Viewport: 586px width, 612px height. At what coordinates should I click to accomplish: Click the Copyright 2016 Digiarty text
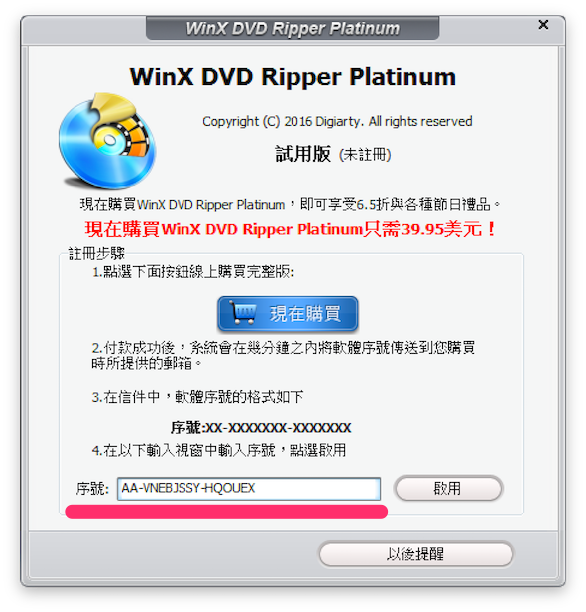coord(337,121)
